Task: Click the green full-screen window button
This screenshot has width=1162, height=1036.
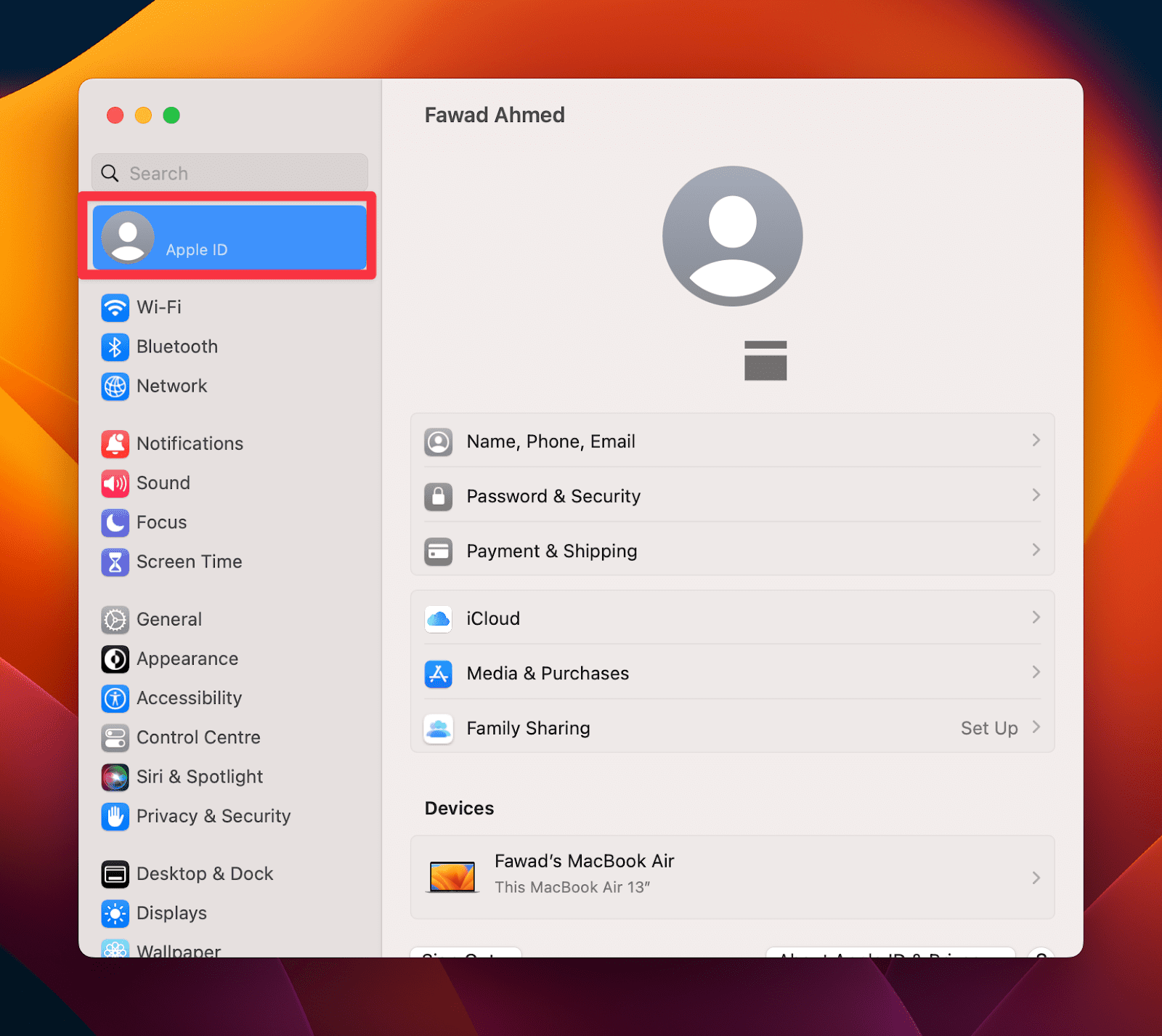Action: [x=171, y=116]
